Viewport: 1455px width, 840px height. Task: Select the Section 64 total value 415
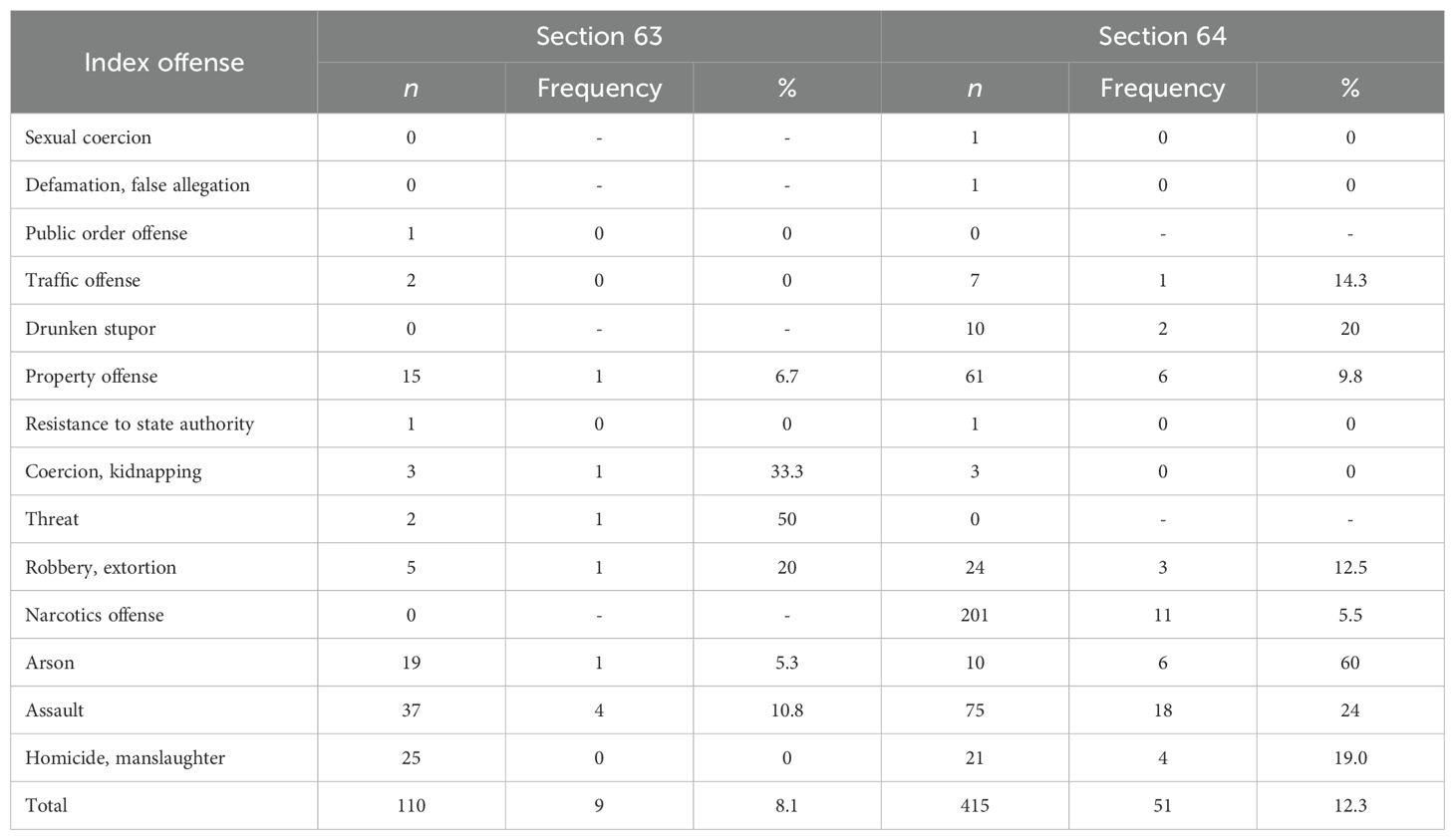[975, 805]
